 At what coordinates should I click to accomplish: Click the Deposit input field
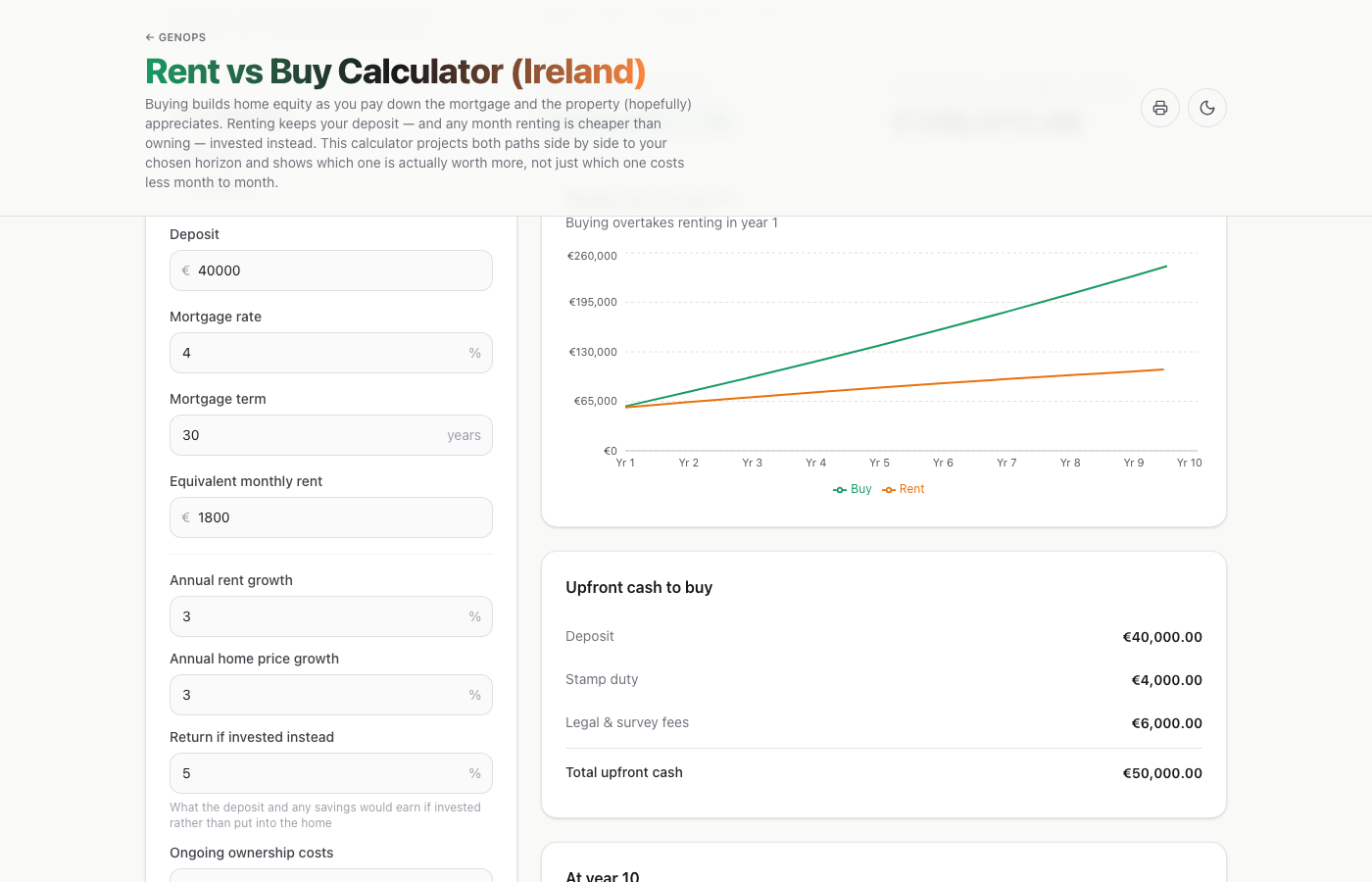[x=331, y=270]
